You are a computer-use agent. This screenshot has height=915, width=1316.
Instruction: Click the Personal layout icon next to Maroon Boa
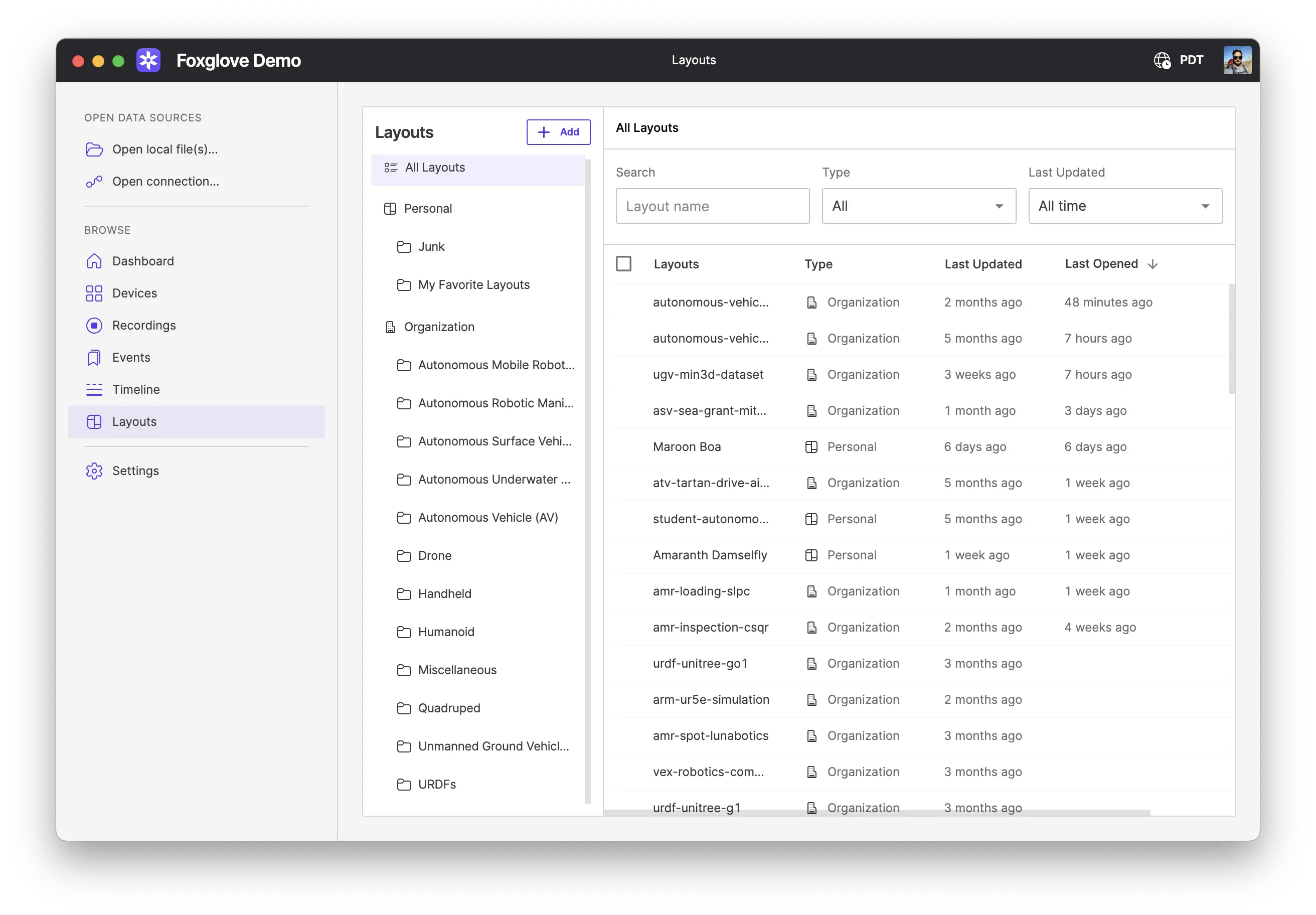tap(811, 446)
